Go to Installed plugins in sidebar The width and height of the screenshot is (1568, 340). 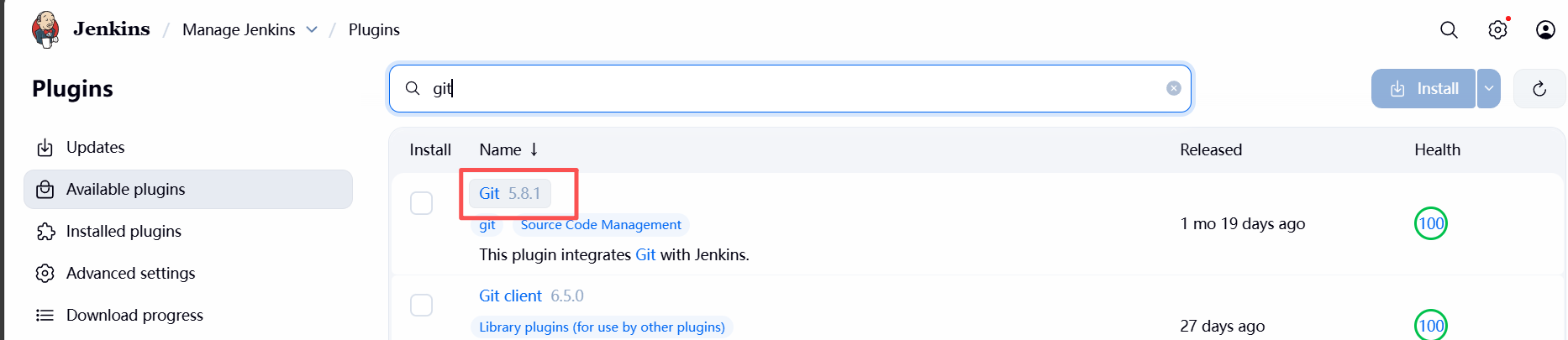coord(124,231)
